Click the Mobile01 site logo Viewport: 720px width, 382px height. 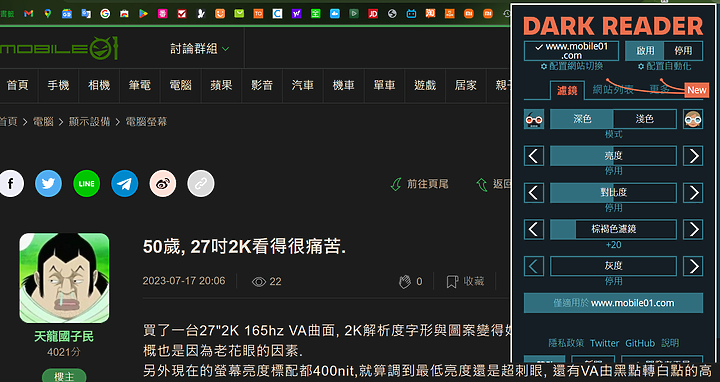point(59,48)
